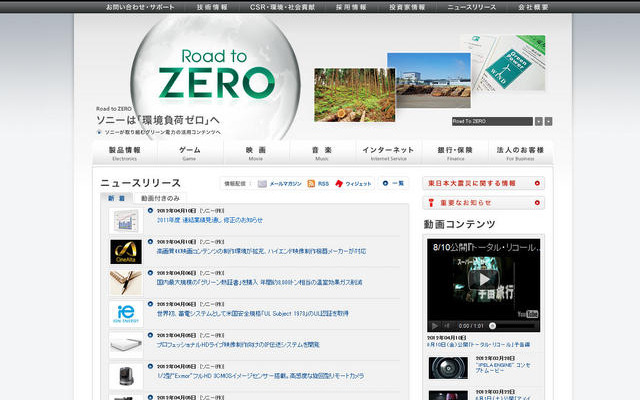640x400 pixels.
Task: Click the arrow bullet for グリーン電力証書 news row
Action: pyautogui.click(x=150, y=273)
